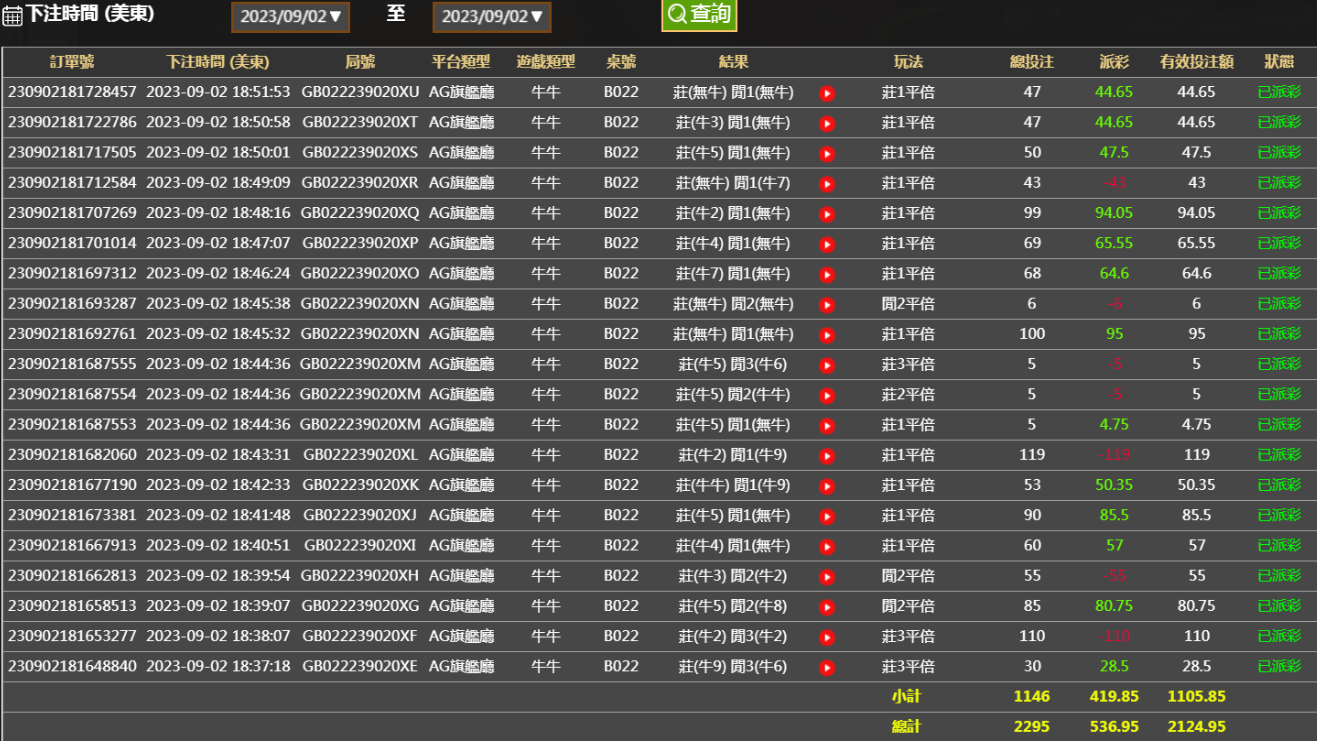The image size is (1317, 741).
Task: Click result 莊(無牛) 閒1(牛7)
Action: point(733,183)
